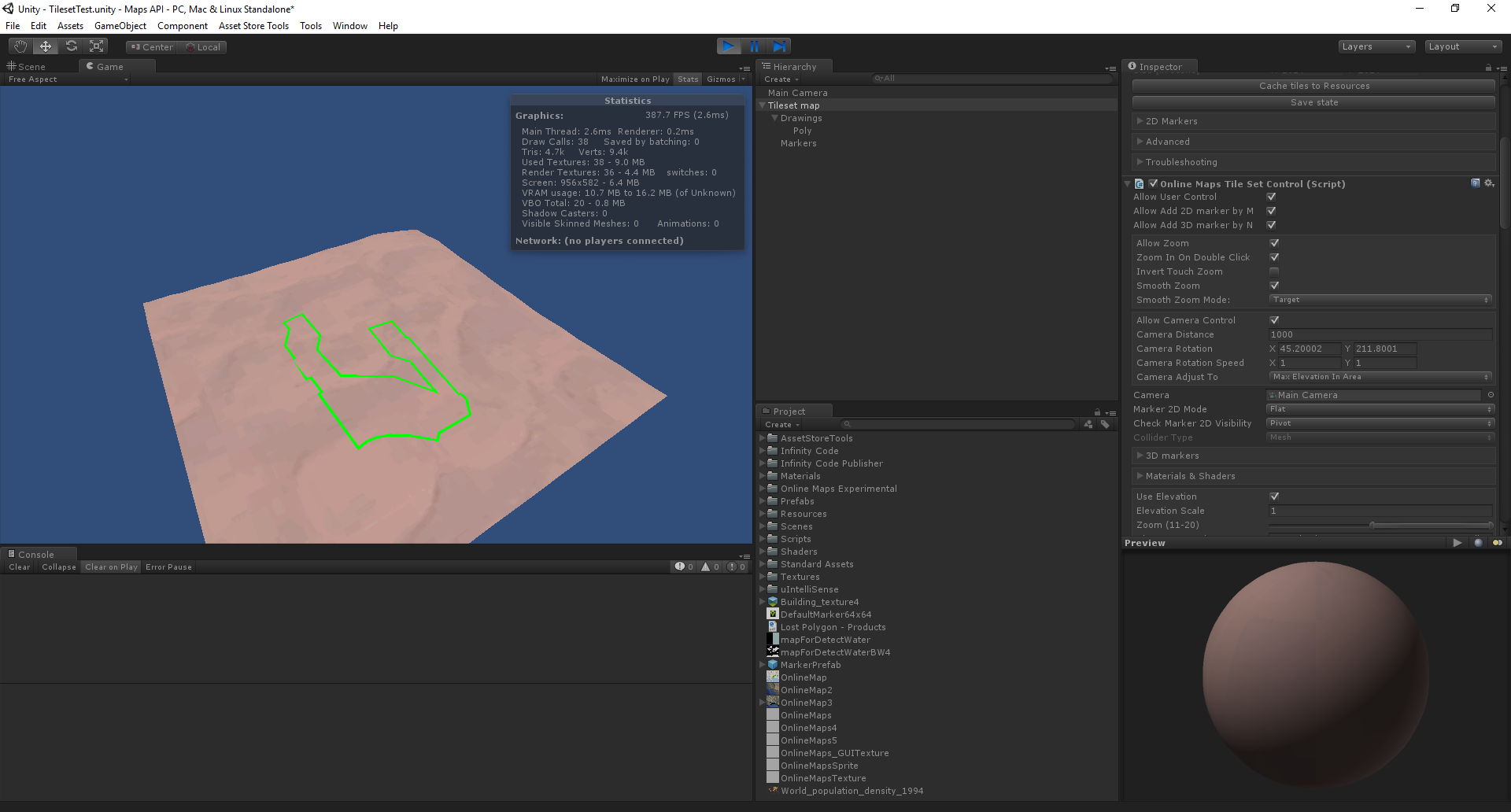Toggle console error message filter
The image size is (1511, 812).
pyautogui.click(x=737, y=567)
